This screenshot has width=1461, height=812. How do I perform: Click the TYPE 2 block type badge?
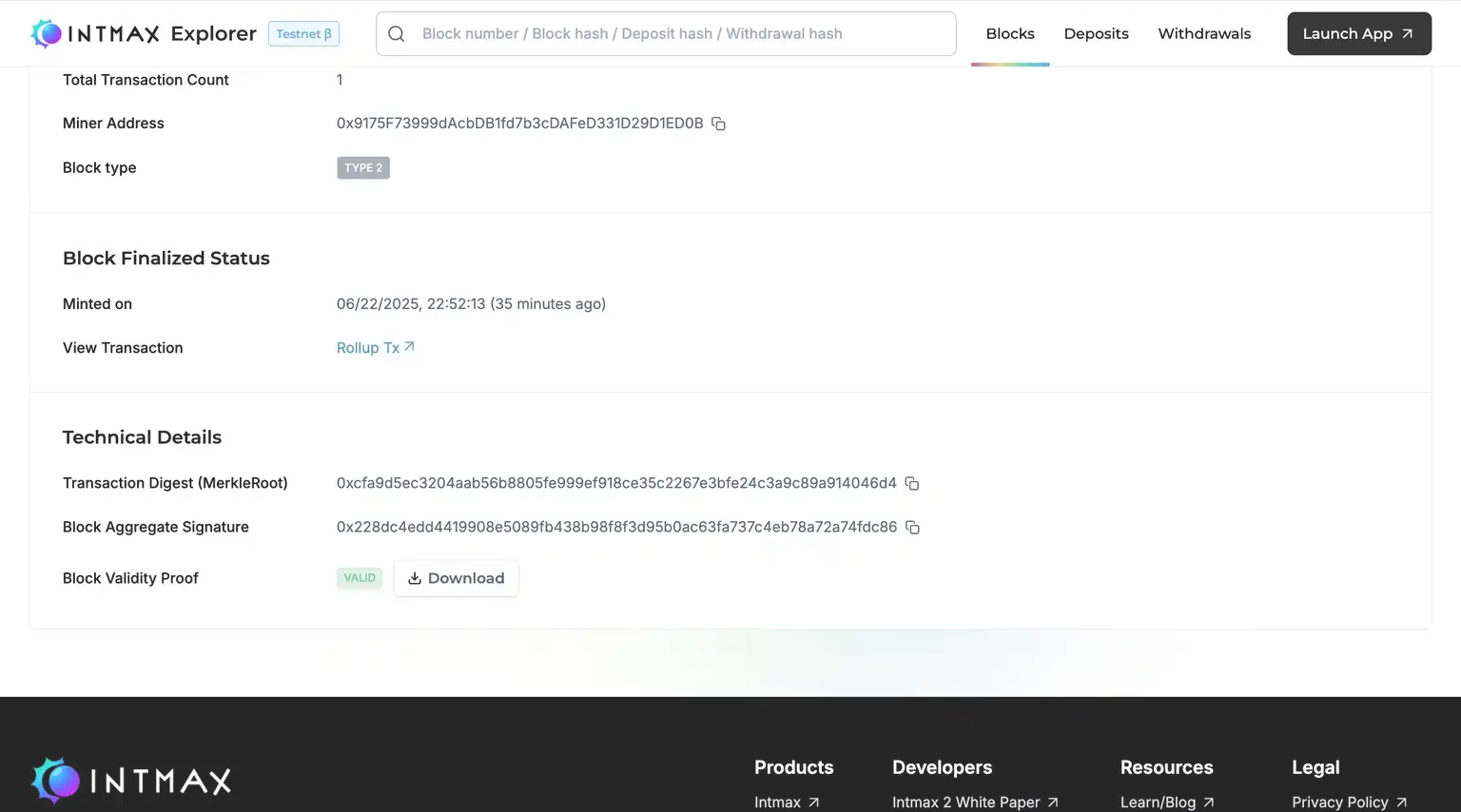[x=363, y=168]
